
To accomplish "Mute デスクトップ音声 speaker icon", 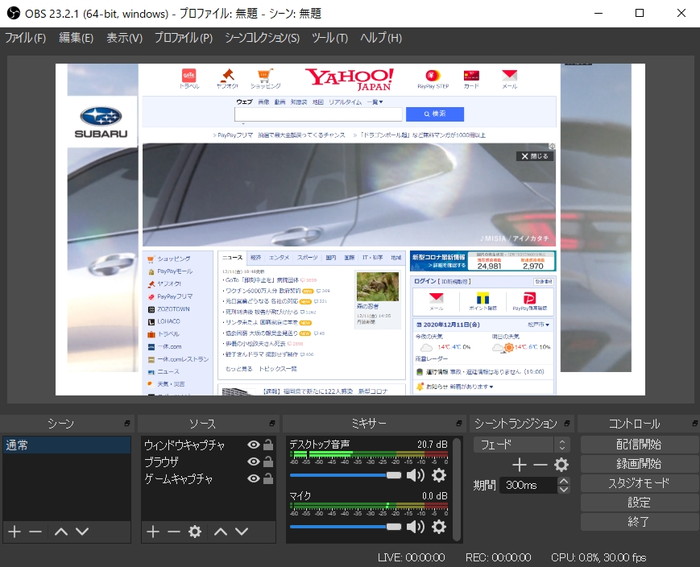I will [x=415, y=475].
